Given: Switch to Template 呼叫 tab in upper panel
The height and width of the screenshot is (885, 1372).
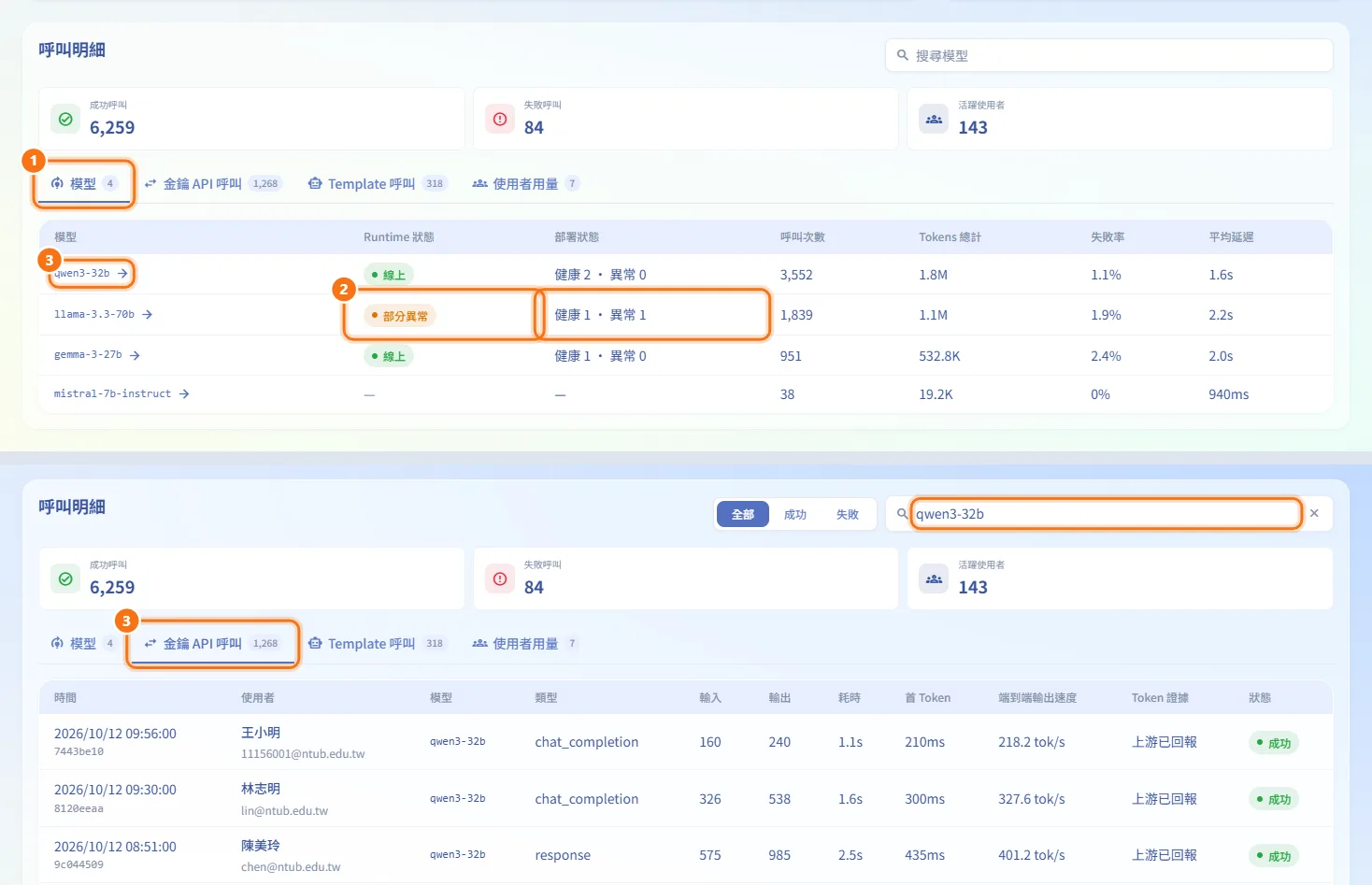Looking at the screenshot, I should (x=378, y=184).
